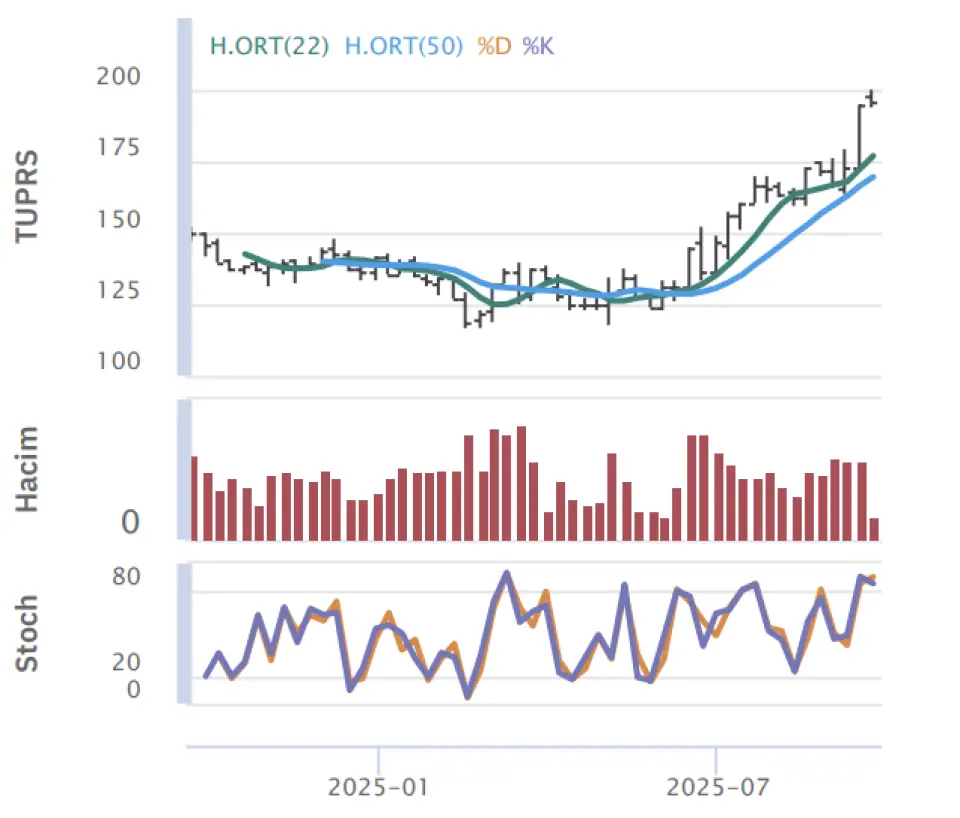The image size is (960, 818).
Task: Click the 80 level label on Stoch axis
Action: 126,577
